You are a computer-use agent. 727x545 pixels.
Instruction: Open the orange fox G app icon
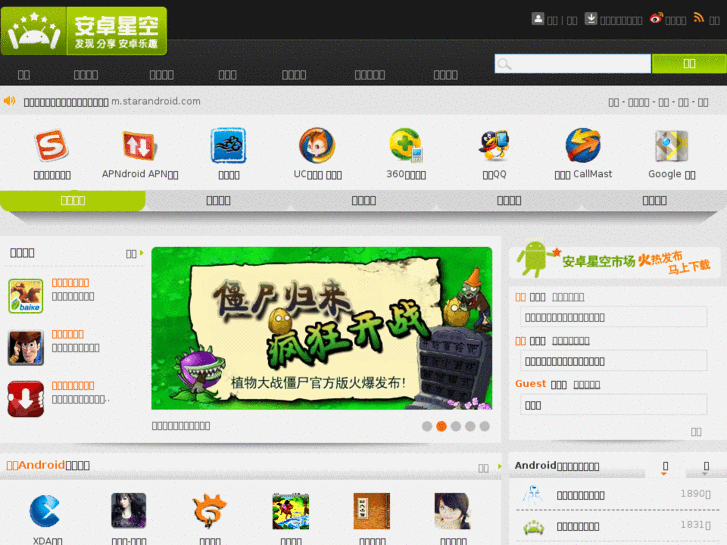coord(210,511)
